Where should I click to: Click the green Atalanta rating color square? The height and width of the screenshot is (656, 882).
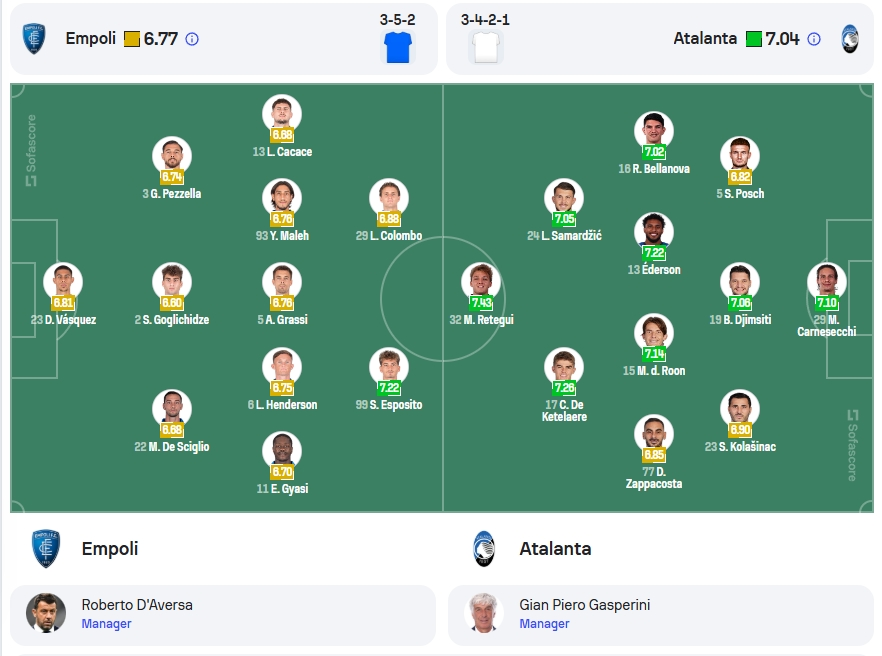pos(754,39)
